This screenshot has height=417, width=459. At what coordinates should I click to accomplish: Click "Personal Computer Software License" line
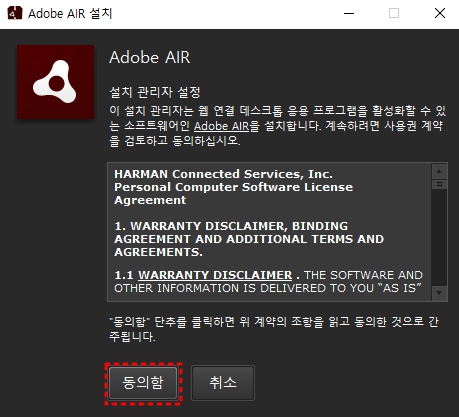click(233, 187)
